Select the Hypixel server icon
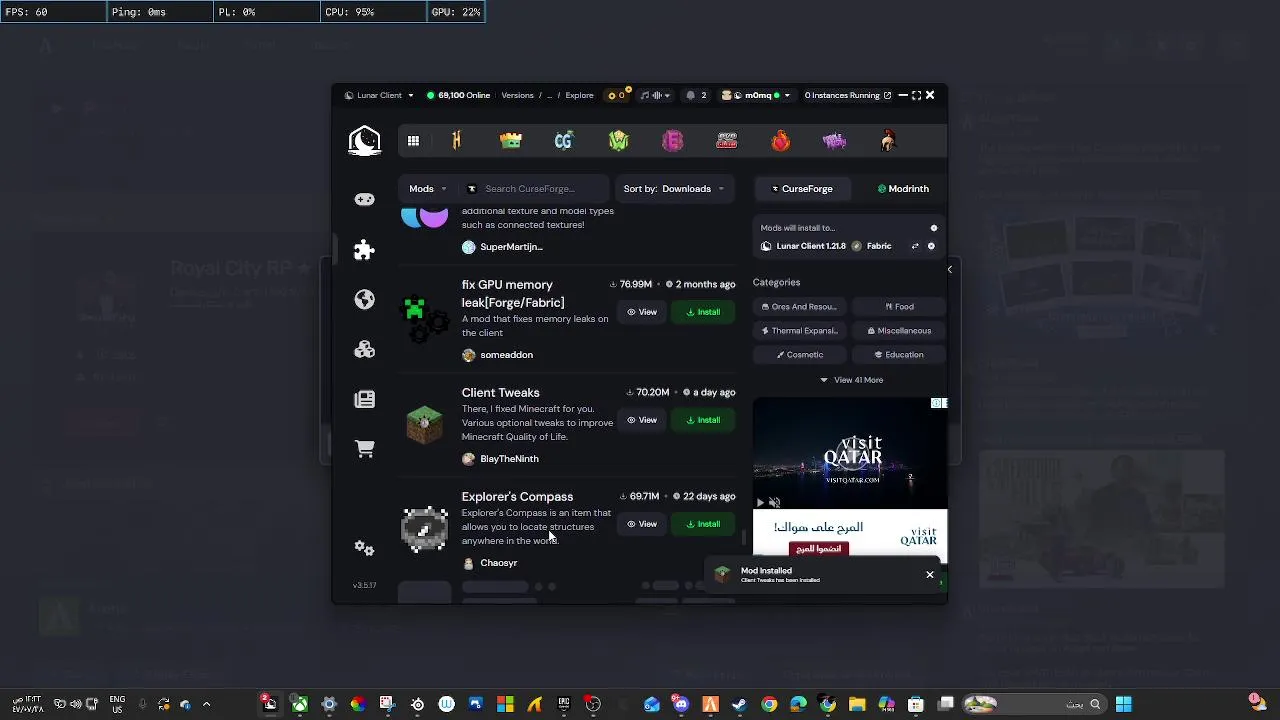This screenshot has height=720, width=1280. [457, 141]
